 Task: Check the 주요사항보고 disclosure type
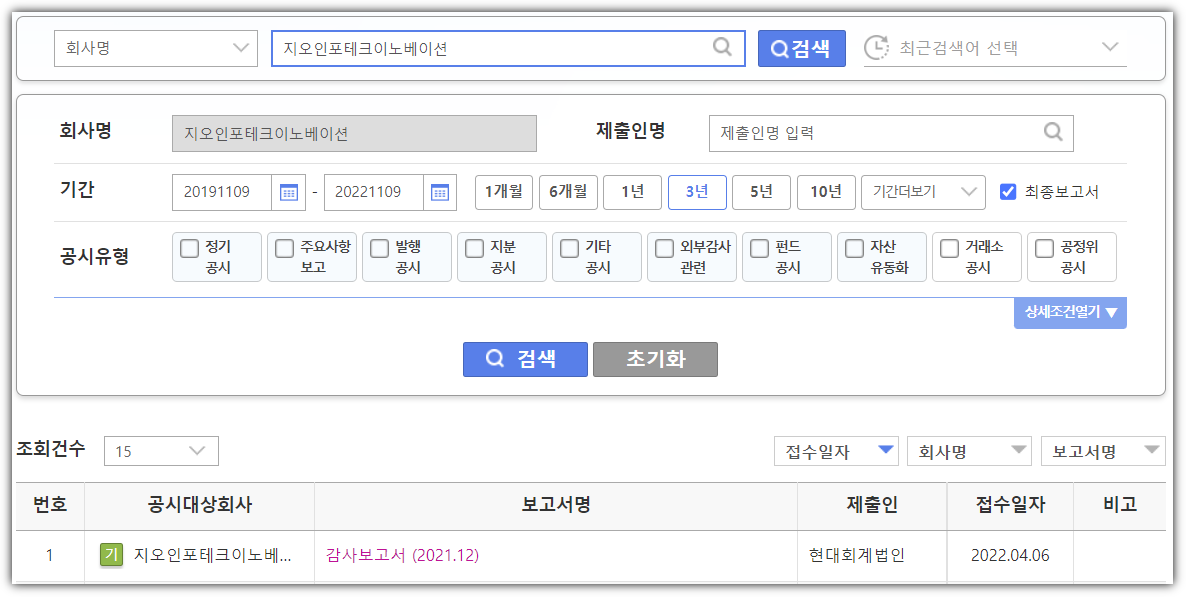pyautogui.click(x=284, y=247)
